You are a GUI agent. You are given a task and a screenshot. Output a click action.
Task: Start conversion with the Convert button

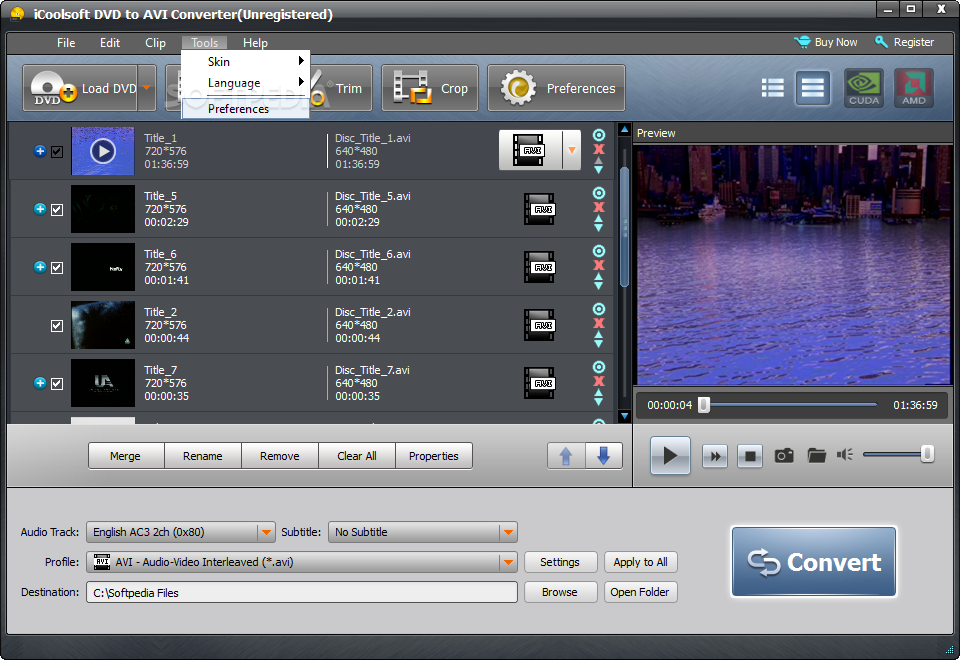point(814,561)
